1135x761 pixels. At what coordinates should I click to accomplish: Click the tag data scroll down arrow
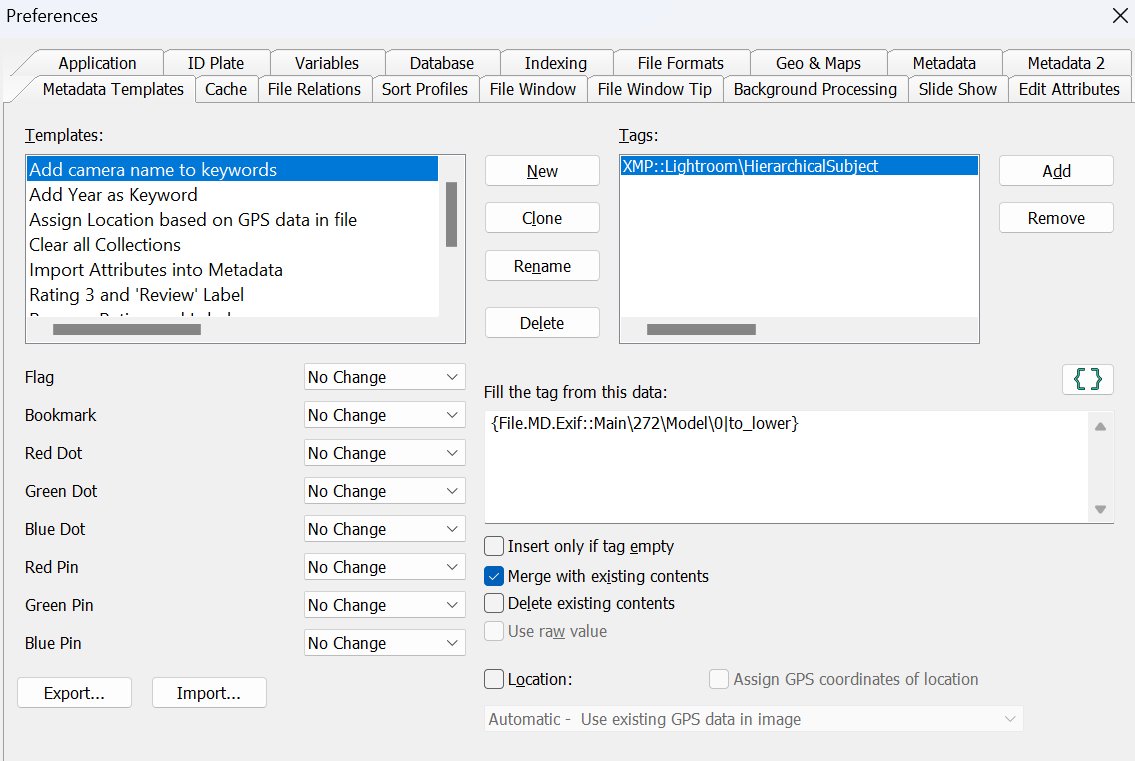[x=1100, y=509]
